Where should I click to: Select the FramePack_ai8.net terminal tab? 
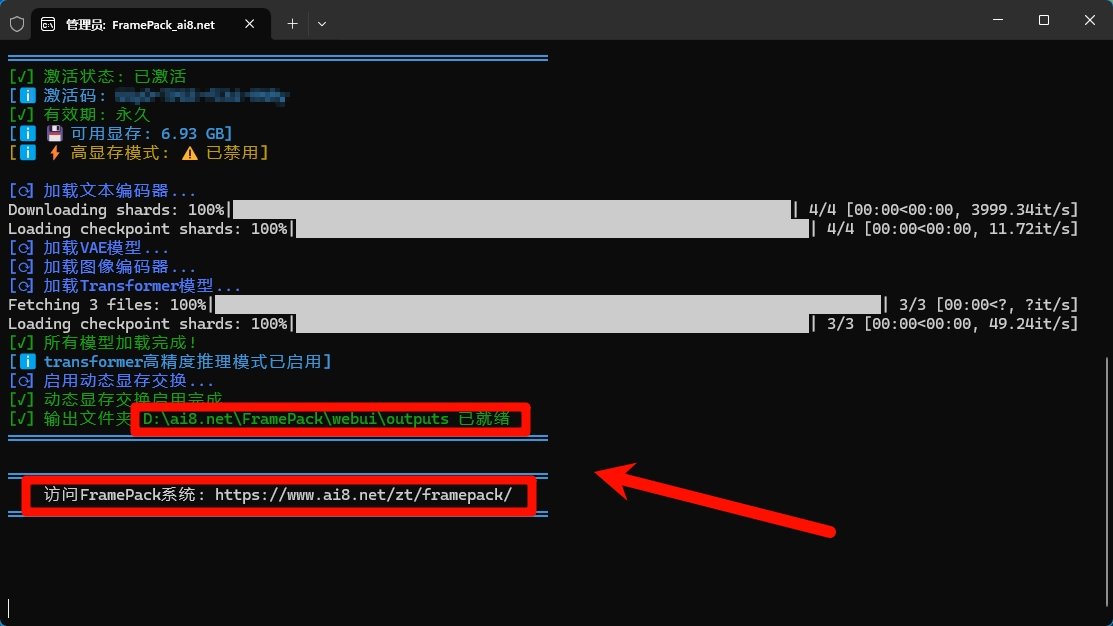[149, 24]
